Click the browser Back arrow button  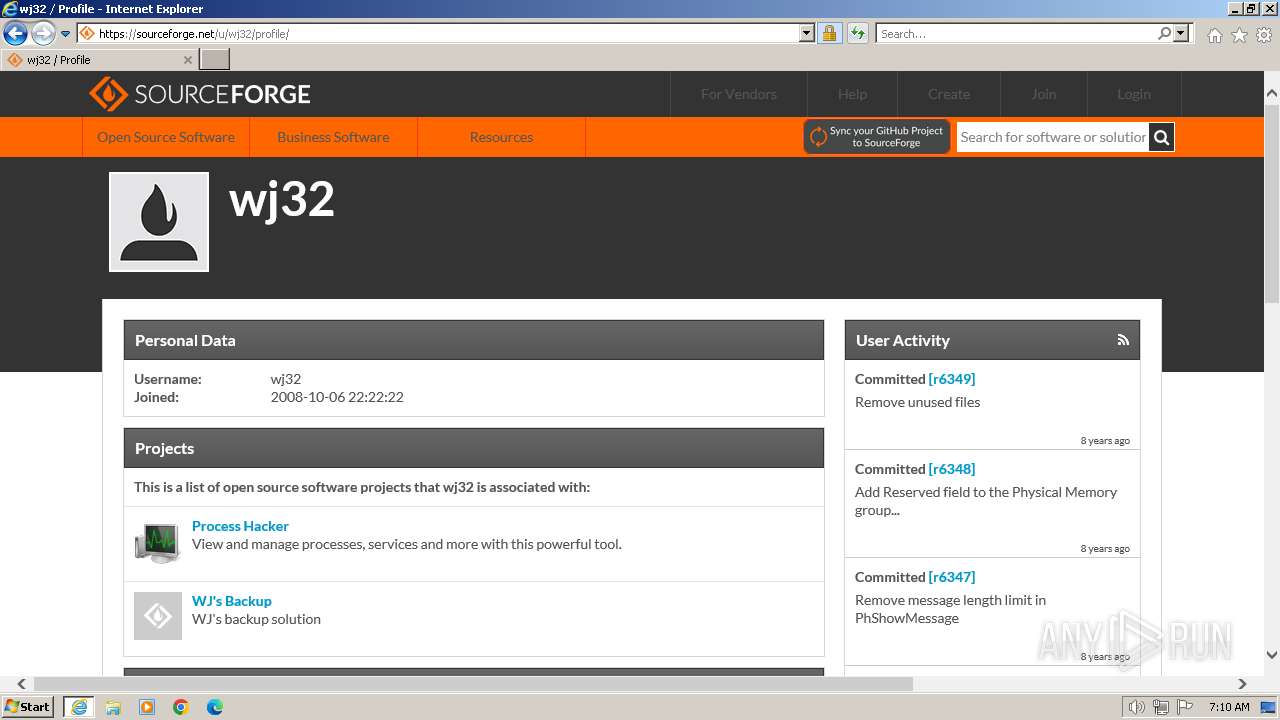pyautogui.click(x=15, y=34)
